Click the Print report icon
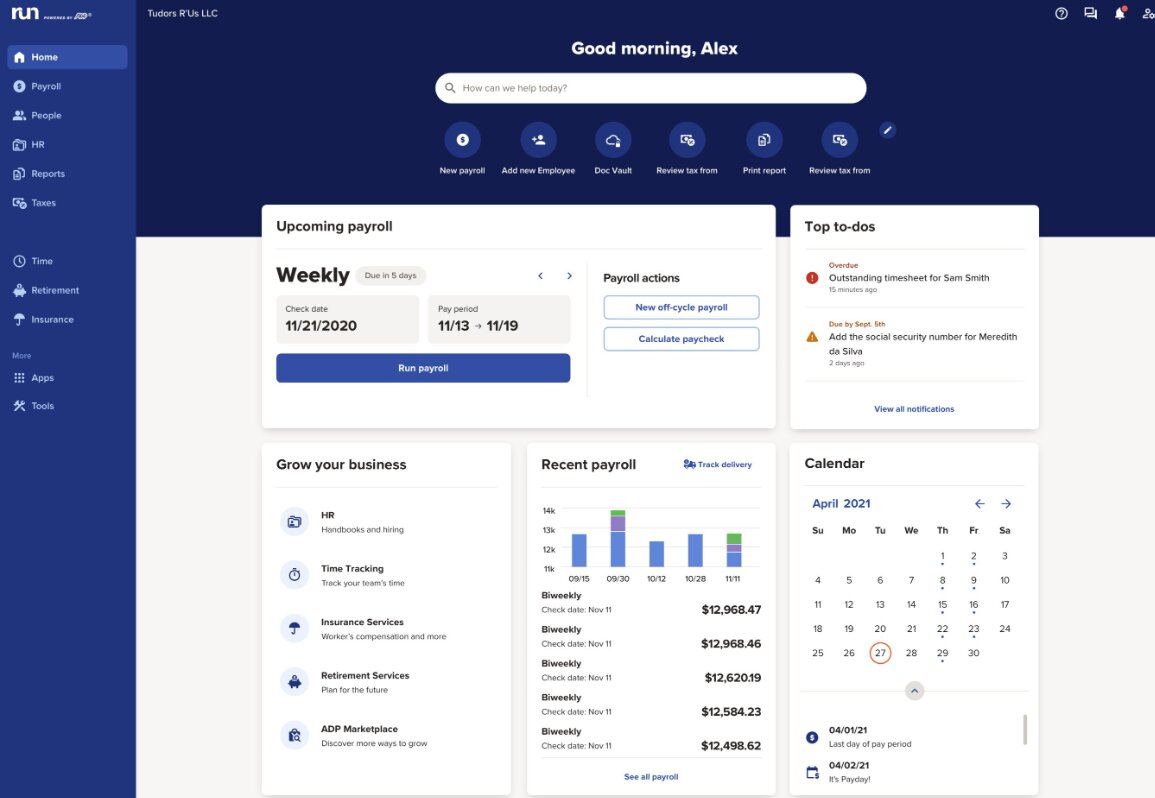The image size is (1155, 798). click(x=764, y=140)
